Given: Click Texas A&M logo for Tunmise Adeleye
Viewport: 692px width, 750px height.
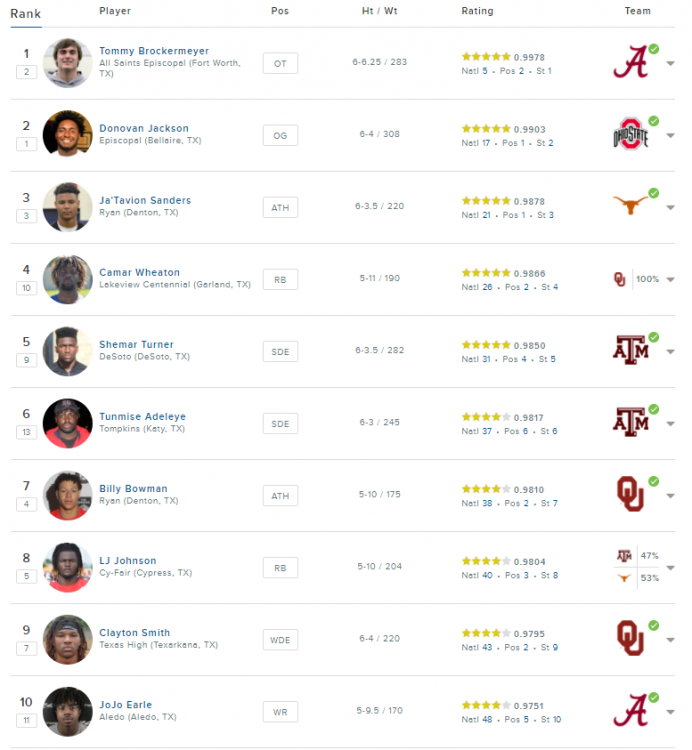Looking at the screenshot, I should point(630,423).
